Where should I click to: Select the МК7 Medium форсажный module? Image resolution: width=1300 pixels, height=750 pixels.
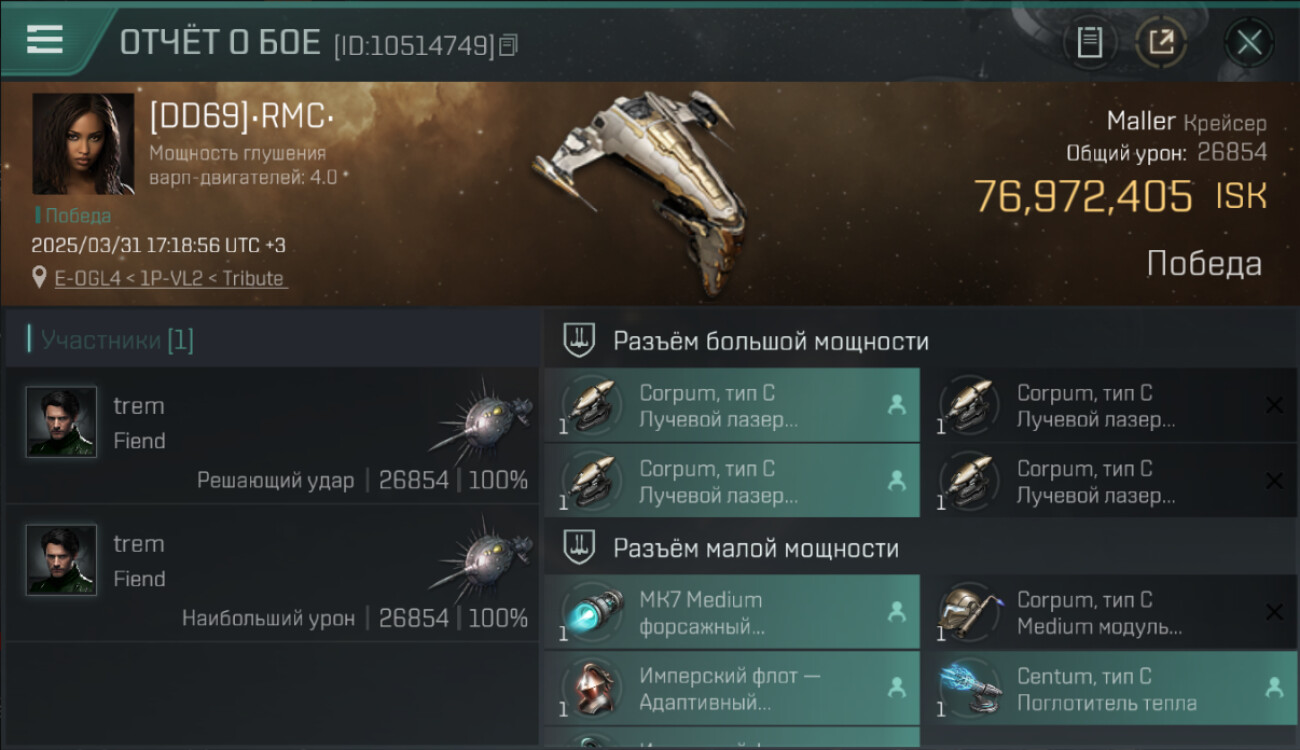point(732,612)
